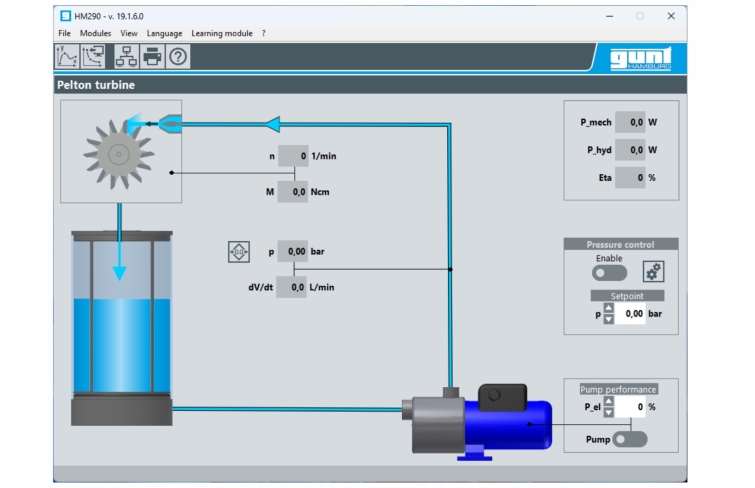Click the GUNT Hamburg logo
Screen dimensions: 755x488
click(641, 58)
